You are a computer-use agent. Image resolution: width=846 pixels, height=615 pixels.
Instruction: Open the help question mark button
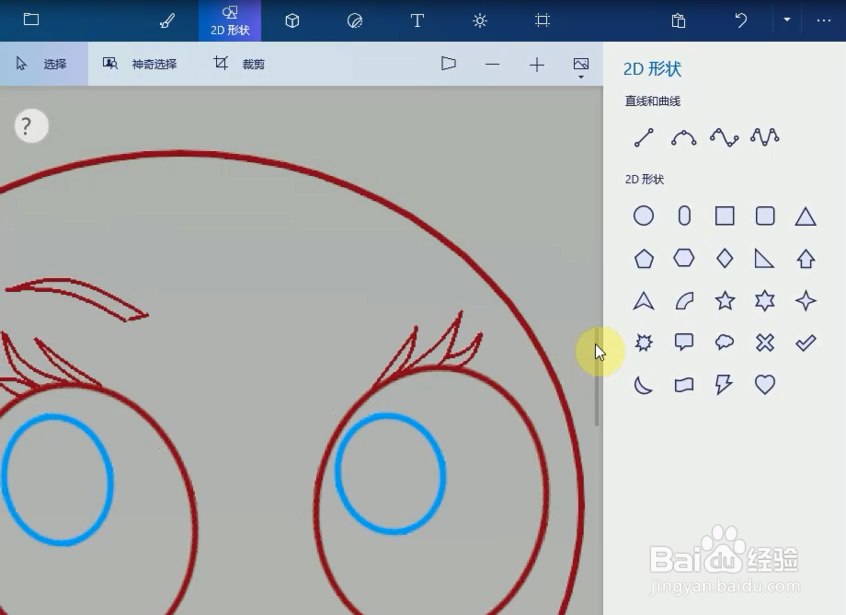[31, 126]
